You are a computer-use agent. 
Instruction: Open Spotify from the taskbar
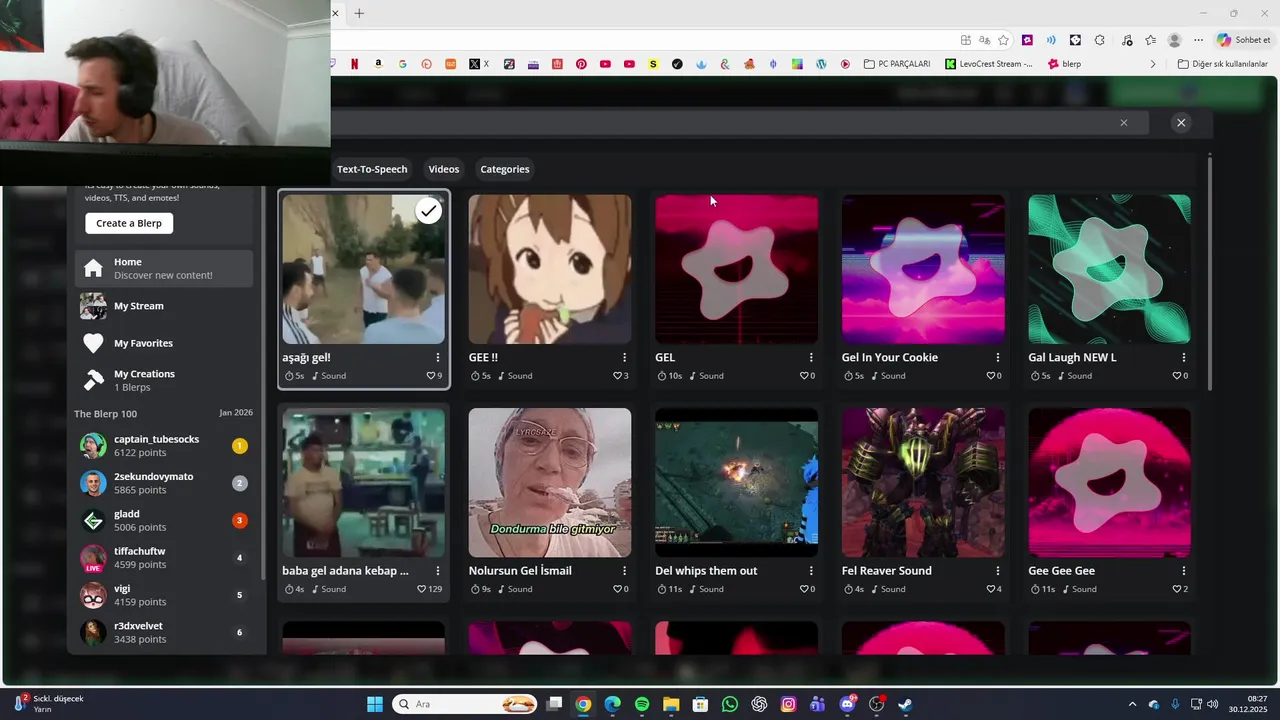642,704
